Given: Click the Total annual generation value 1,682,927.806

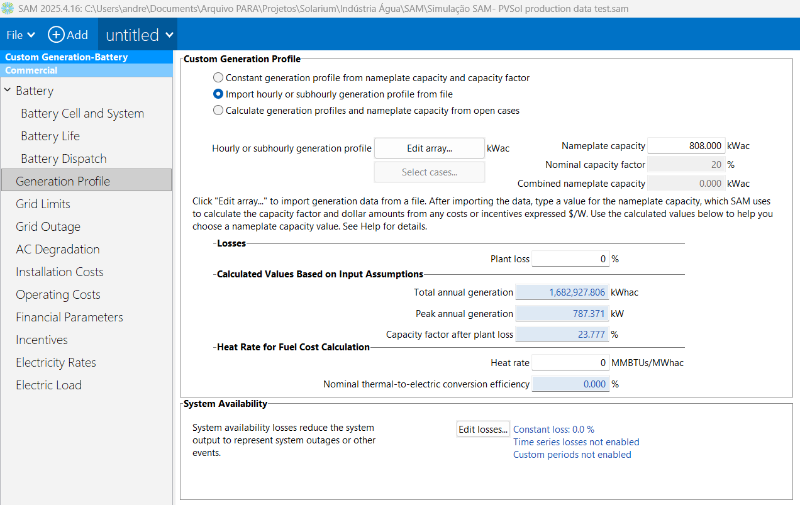Looking at the screenshot, I should [562, 292].
